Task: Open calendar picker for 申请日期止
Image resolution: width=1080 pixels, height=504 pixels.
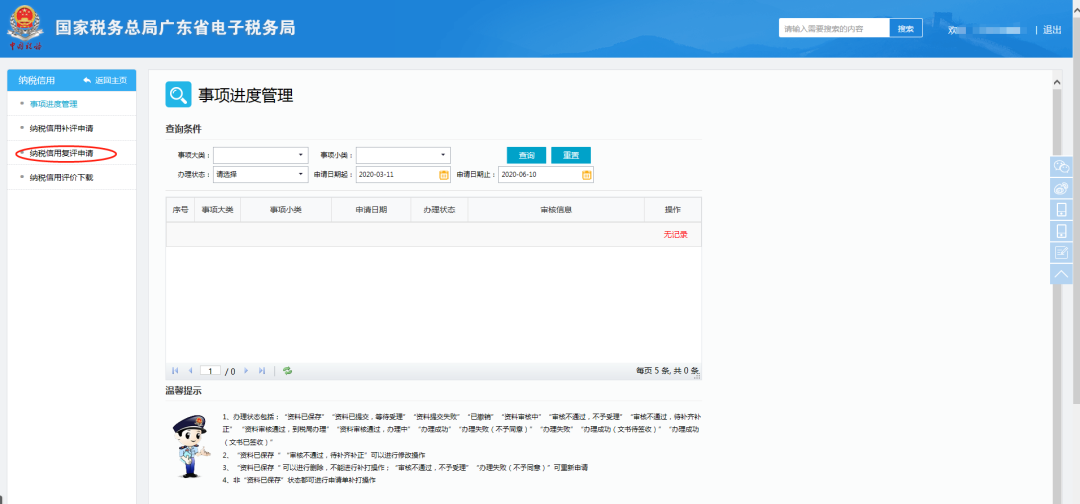Action: 587,174
